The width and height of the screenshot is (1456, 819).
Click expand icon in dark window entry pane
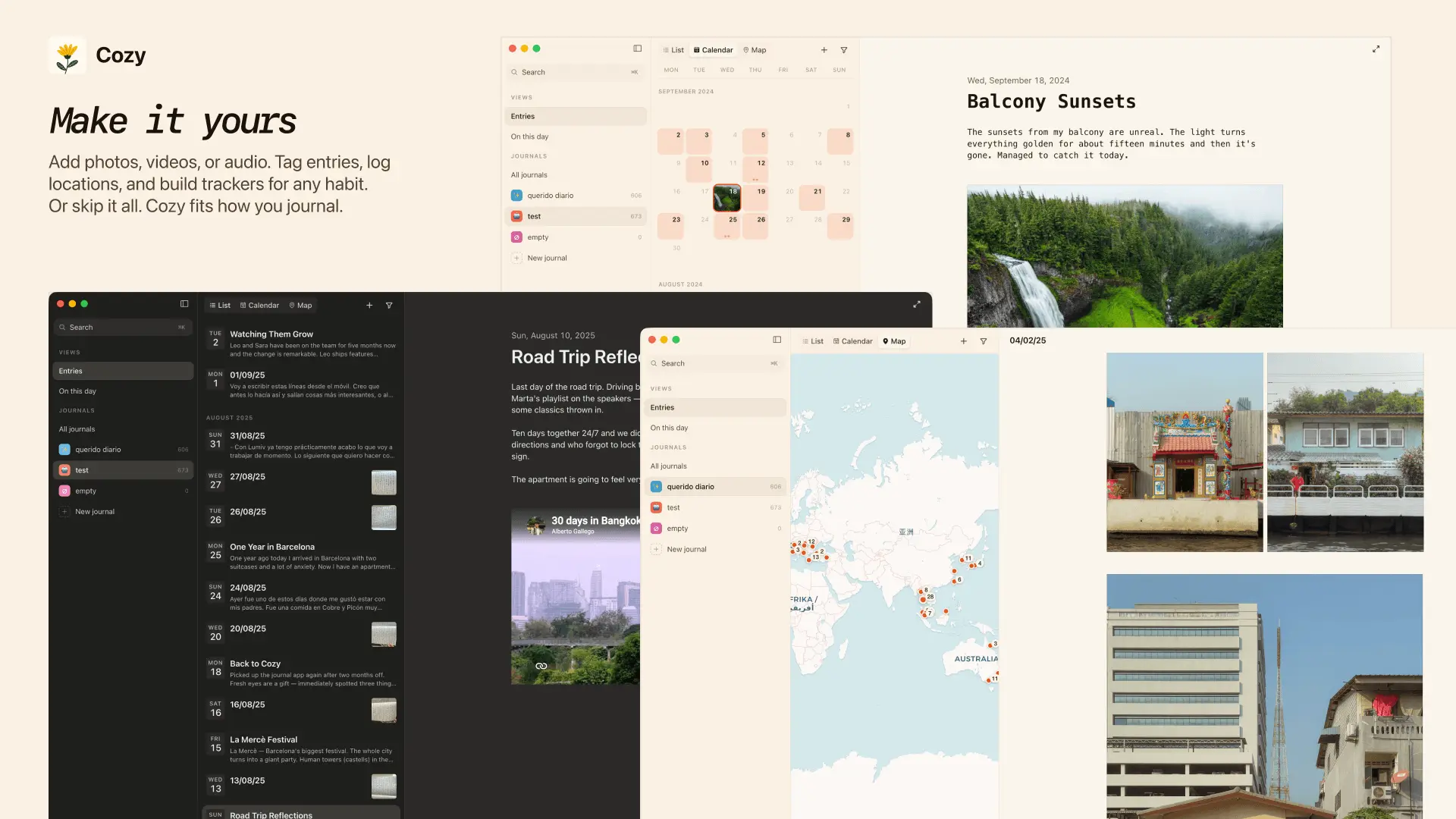[916, 305]
